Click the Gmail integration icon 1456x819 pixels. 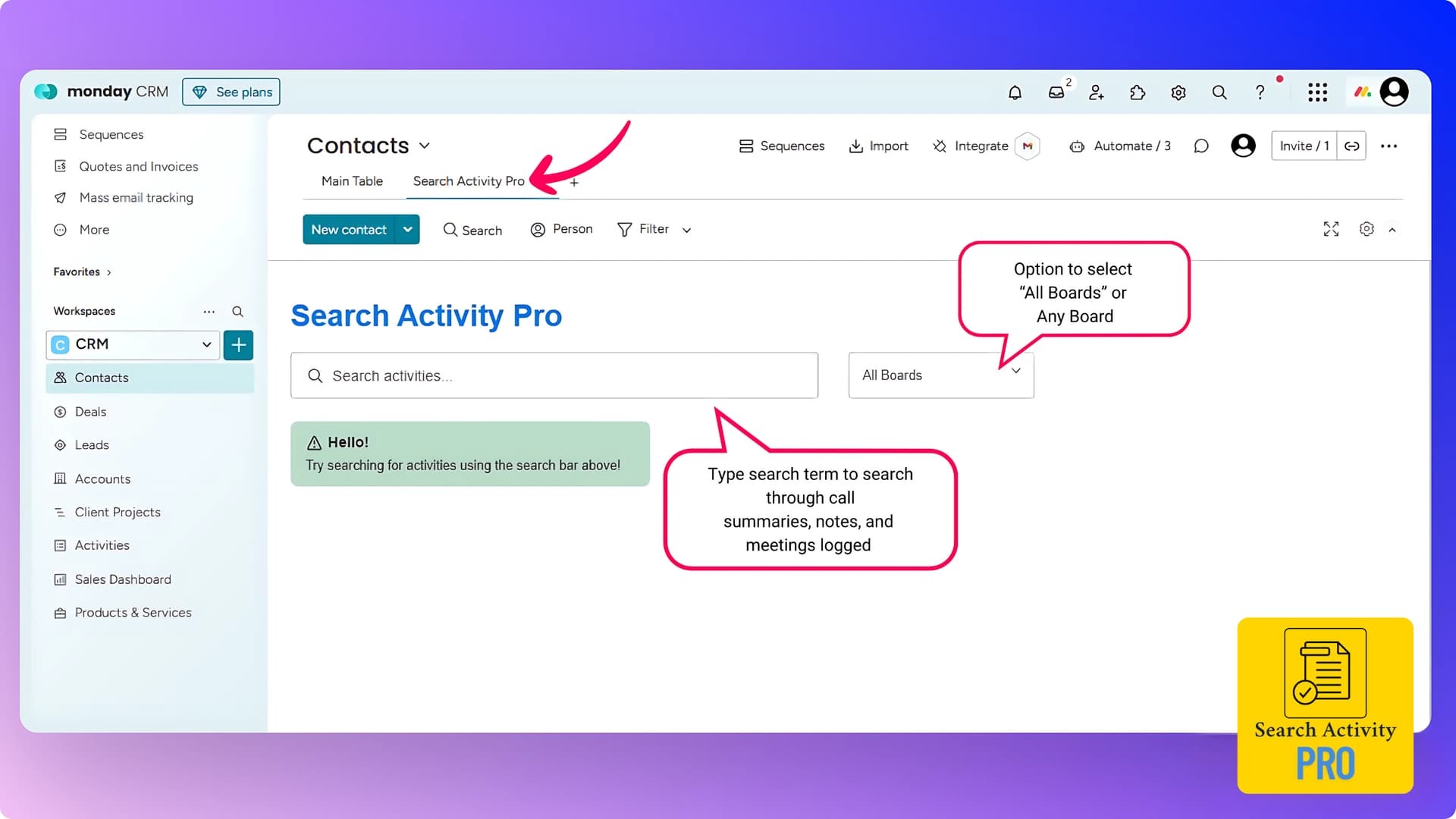click(1028, 146)
